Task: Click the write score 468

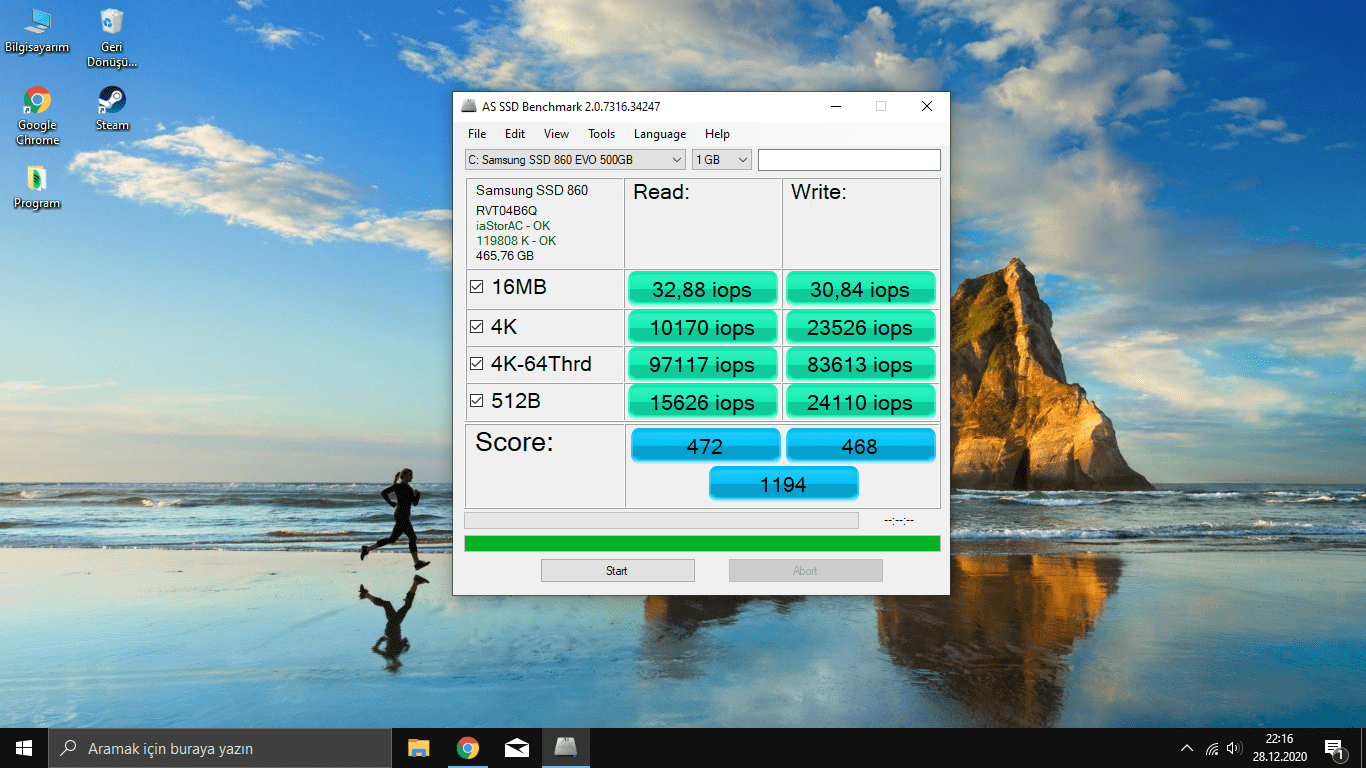Action: [860, 446]
